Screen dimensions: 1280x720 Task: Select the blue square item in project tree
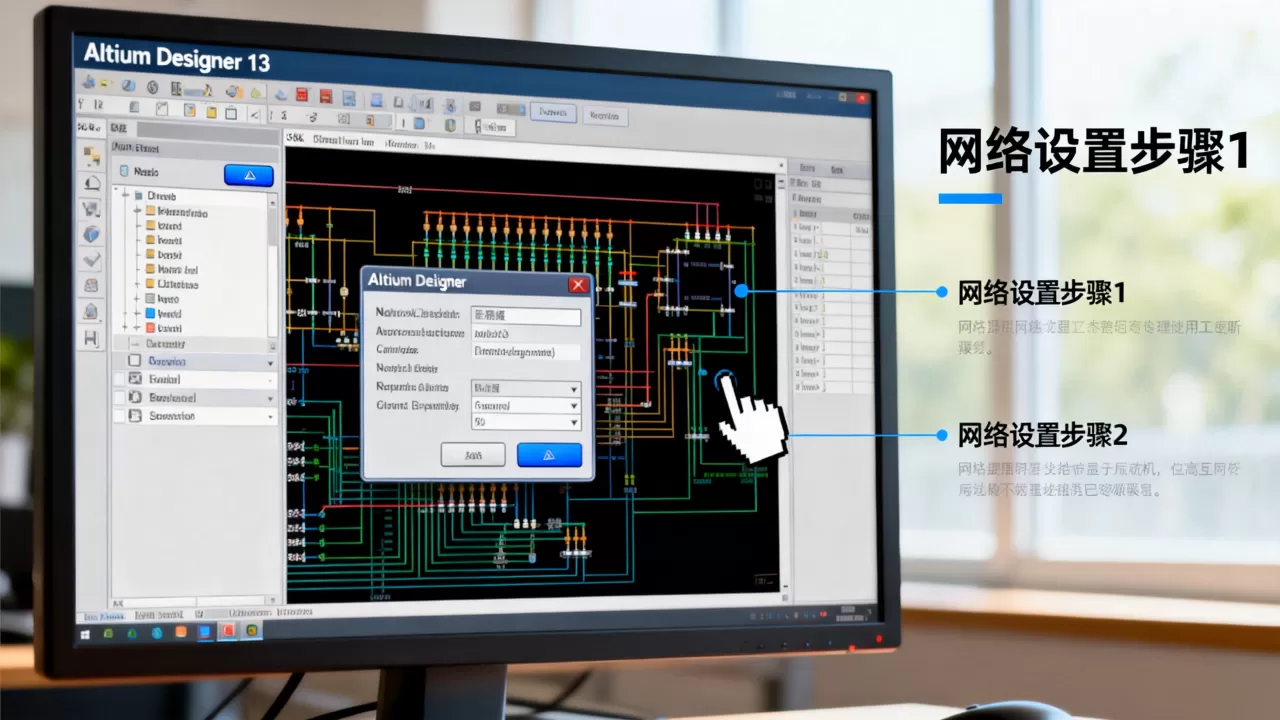150,313
